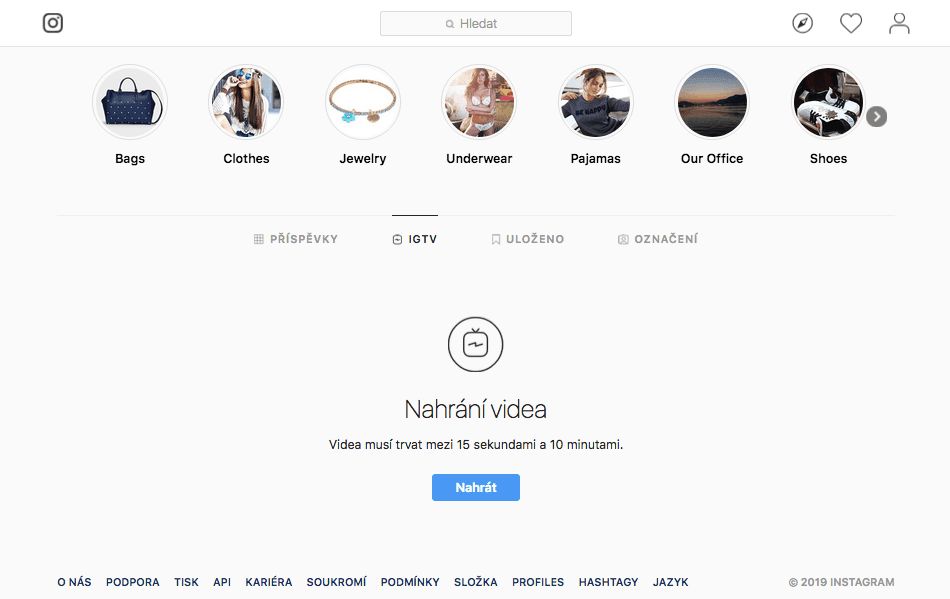This screenshot has width=950, height=599.
Task: Switch to the ULOŽENO tab
Action: pos(527,239)
